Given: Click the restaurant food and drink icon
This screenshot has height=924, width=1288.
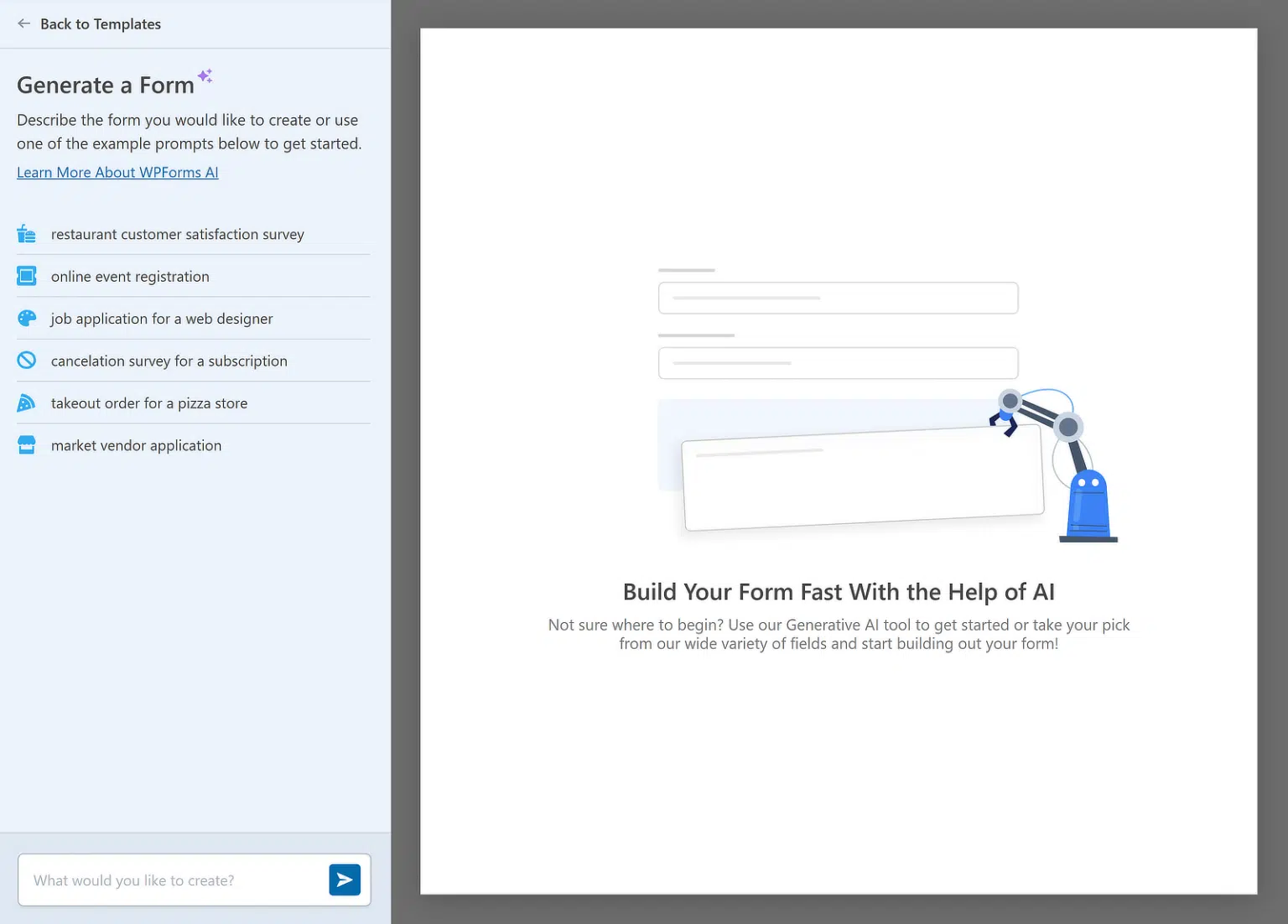Looking at the screenshot, I should (27, 234).
